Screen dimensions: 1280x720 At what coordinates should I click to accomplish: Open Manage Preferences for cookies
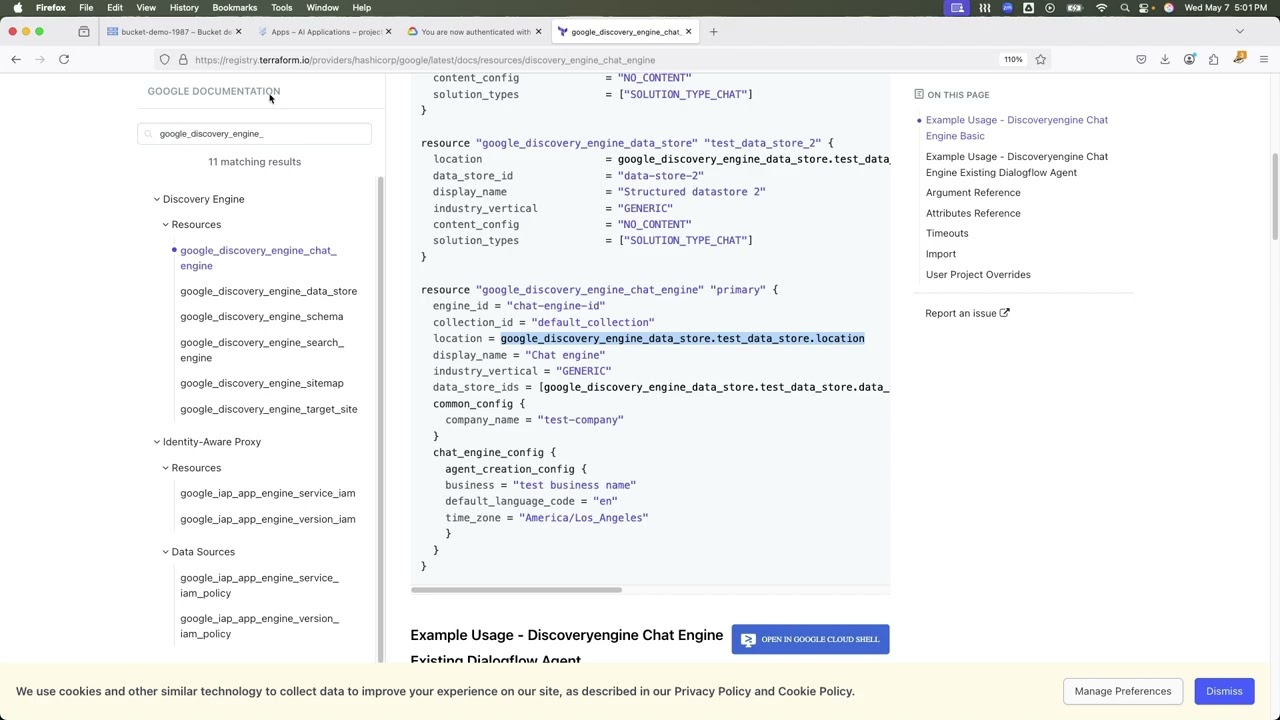tap(1122, 691)
